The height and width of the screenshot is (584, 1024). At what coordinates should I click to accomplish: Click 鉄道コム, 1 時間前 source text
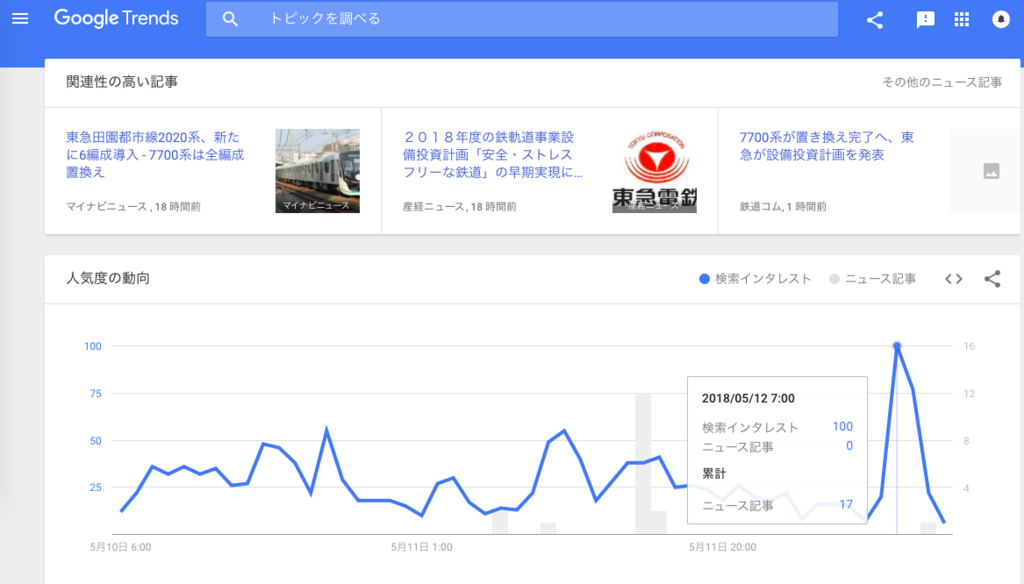tap(783, 206)
